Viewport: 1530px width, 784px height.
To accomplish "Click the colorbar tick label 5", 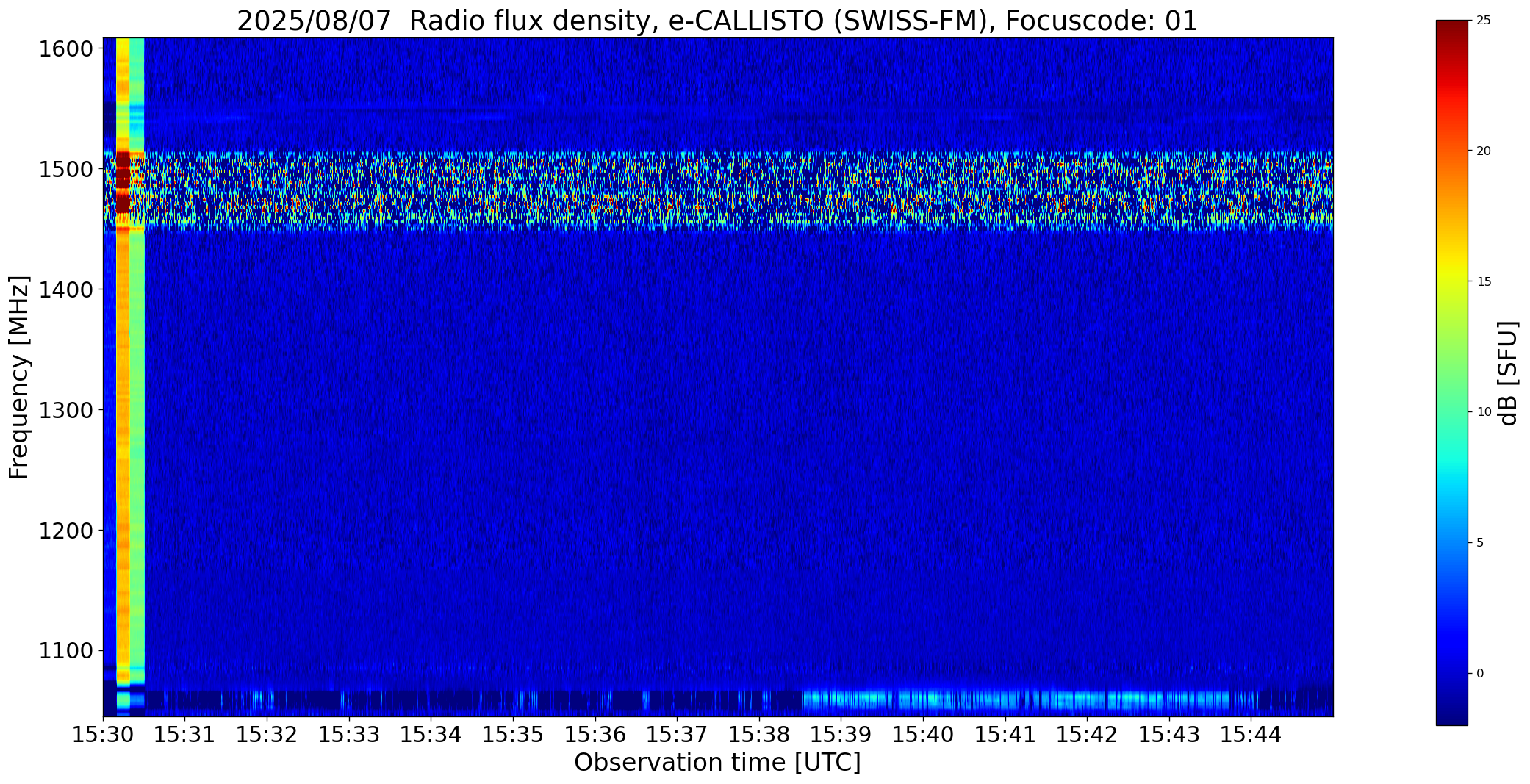I will (x=1480, y=542).
